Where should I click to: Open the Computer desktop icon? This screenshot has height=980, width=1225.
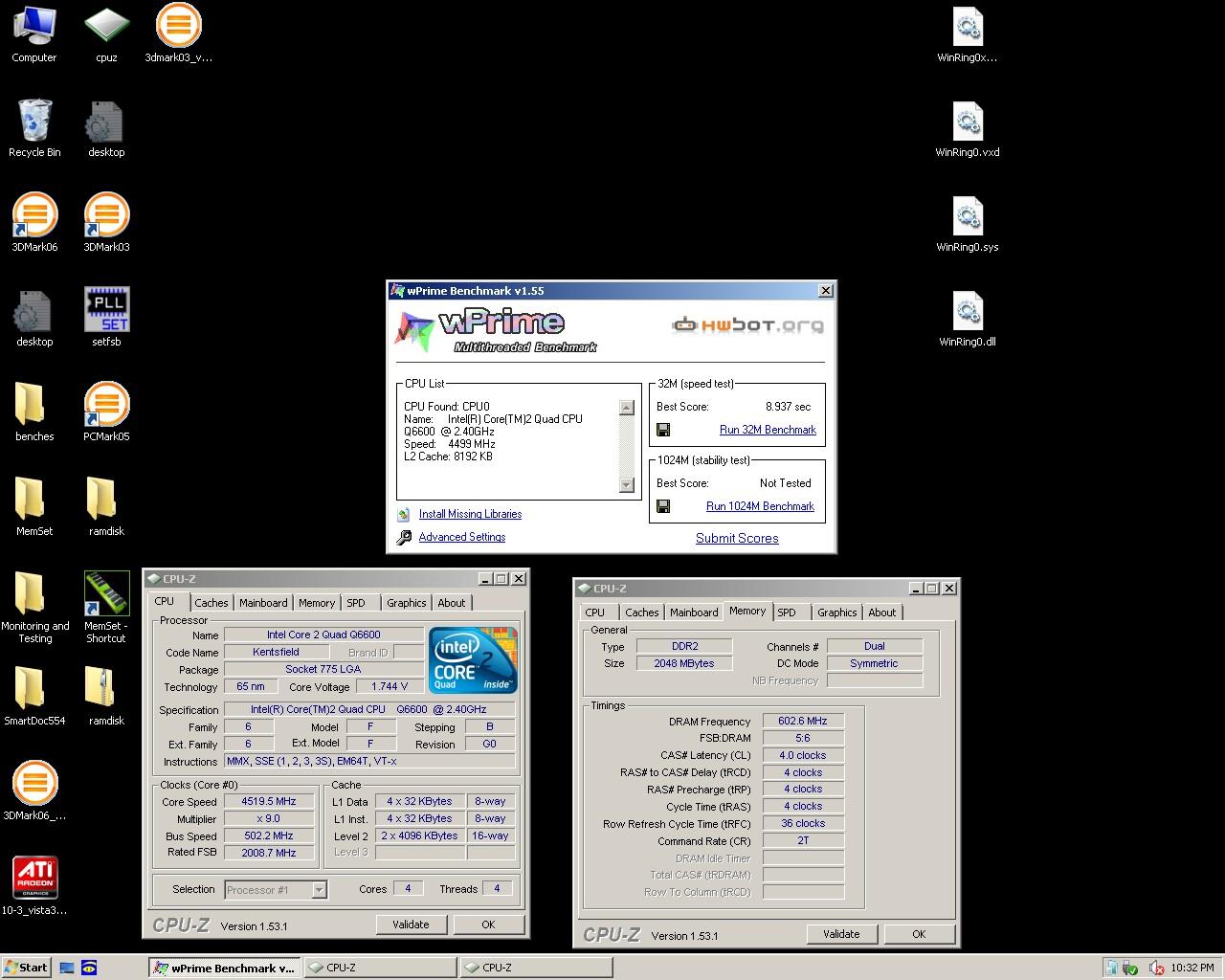tap(33, 33)
